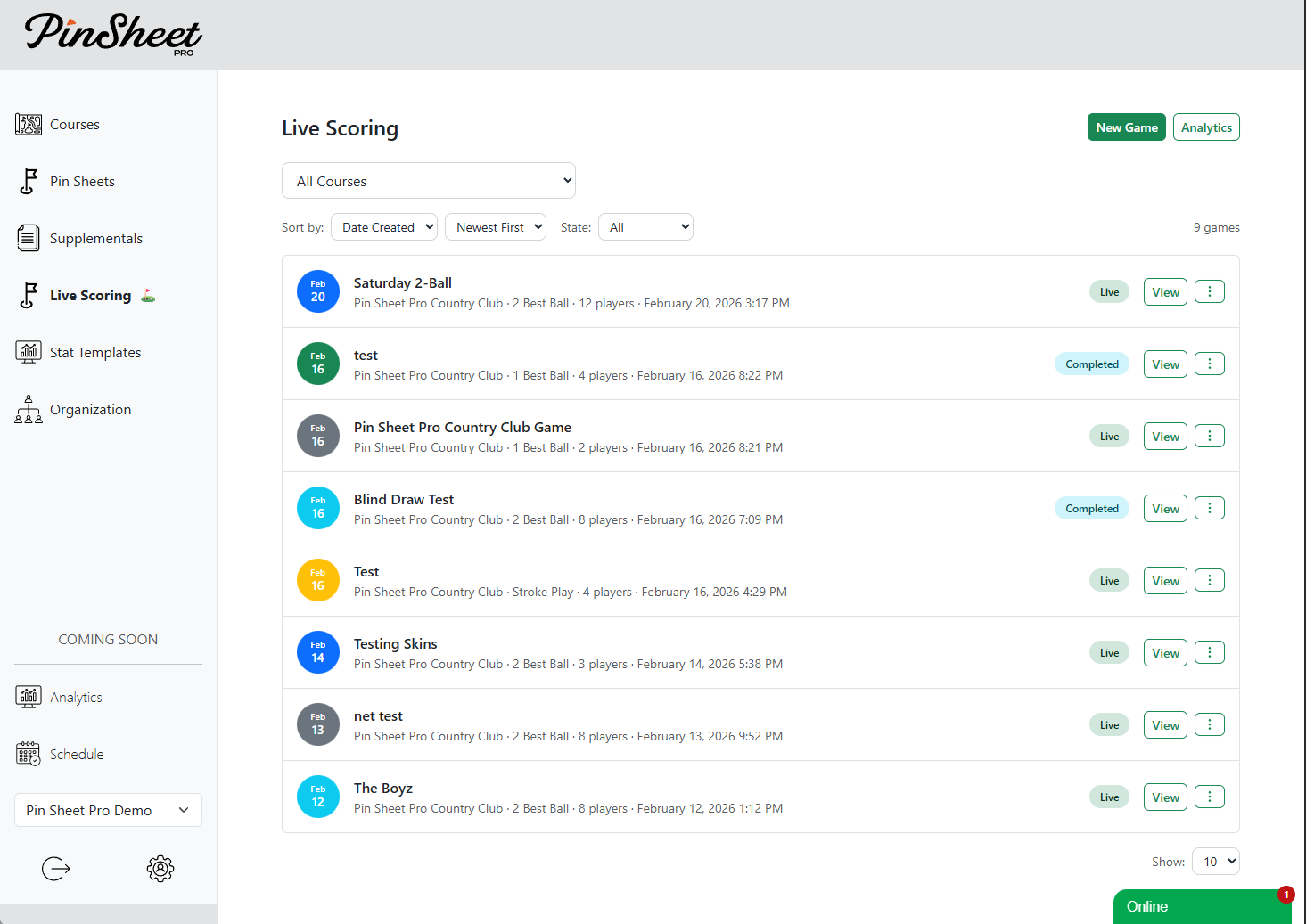Open the Show games count dropdown
Viewport: 1306px width, 924px height.
(1215, 861)
